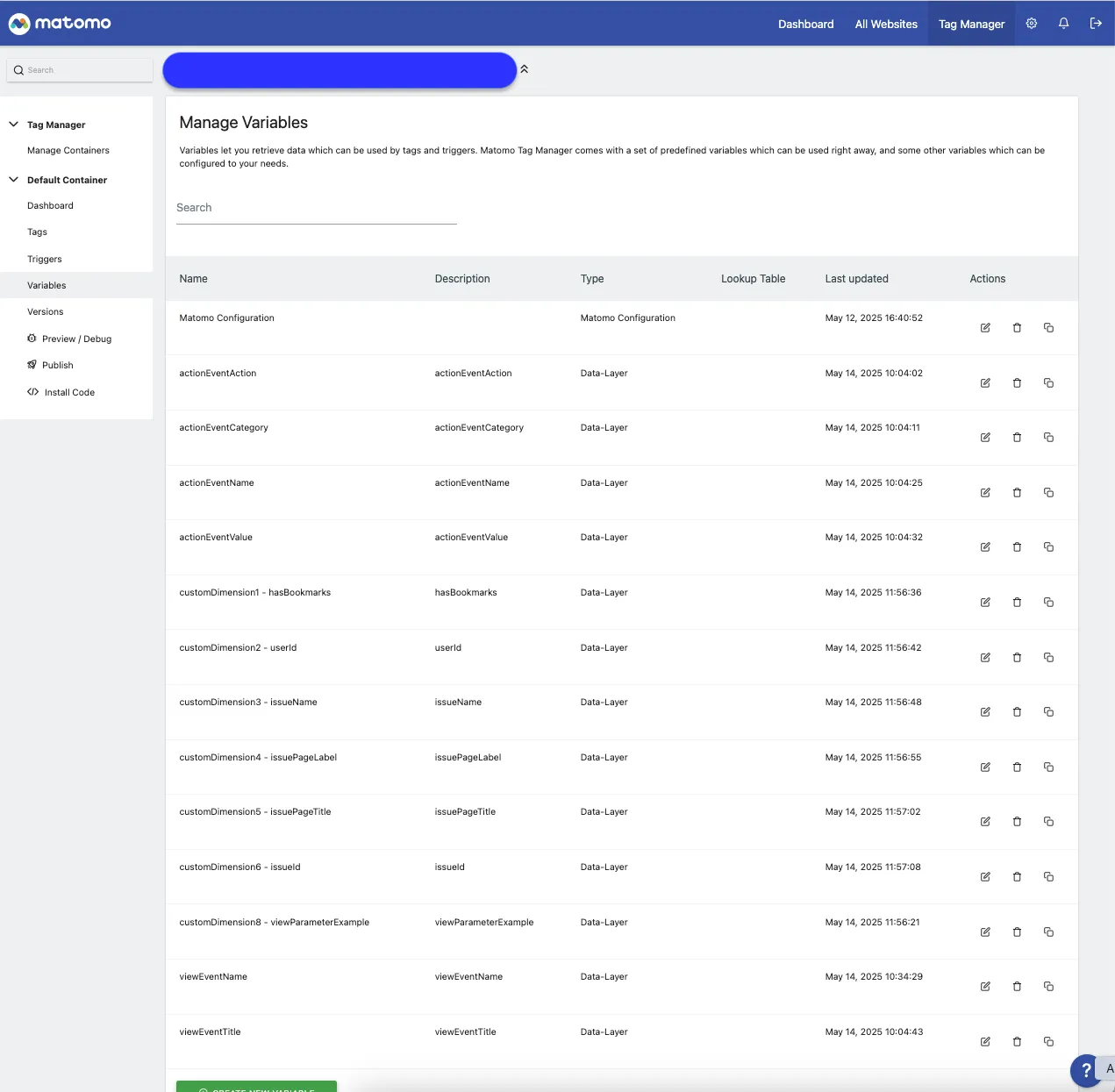Open Publish in the sidebar

click(50, 366)
